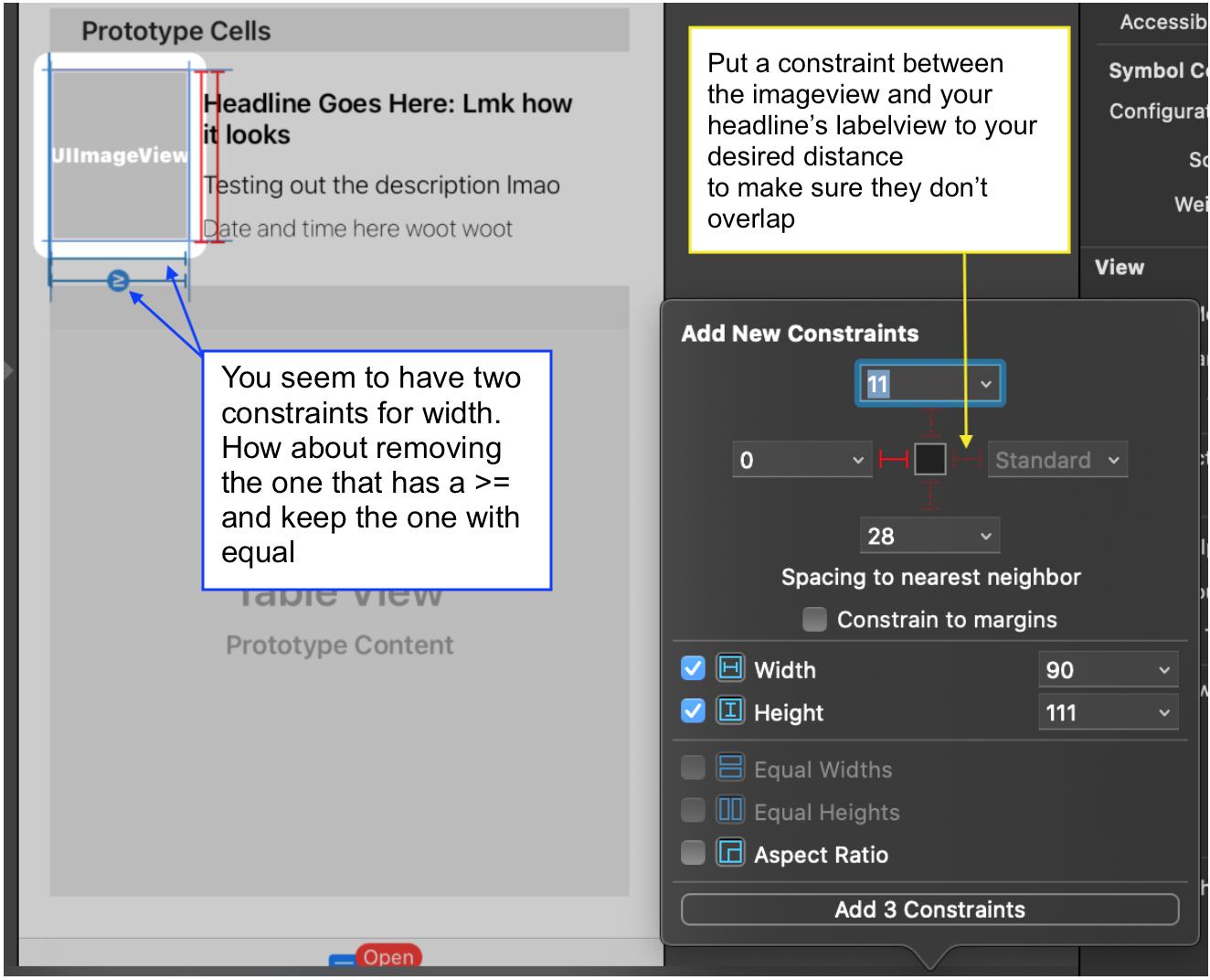Click the 'Spacing to nearest neighbor' label

(930, 577)
